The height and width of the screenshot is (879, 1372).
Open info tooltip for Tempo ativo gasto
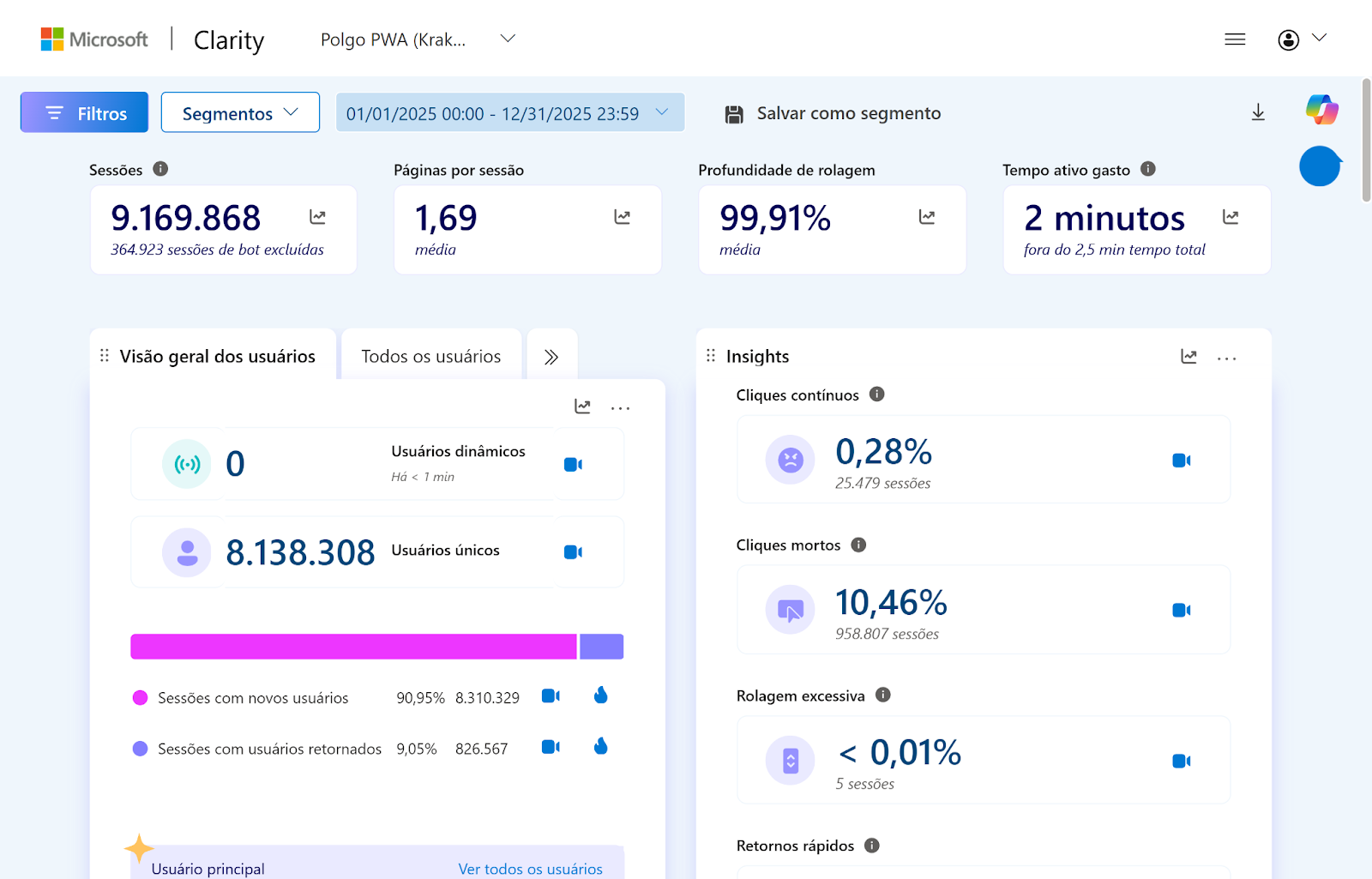coord(1148,169)
